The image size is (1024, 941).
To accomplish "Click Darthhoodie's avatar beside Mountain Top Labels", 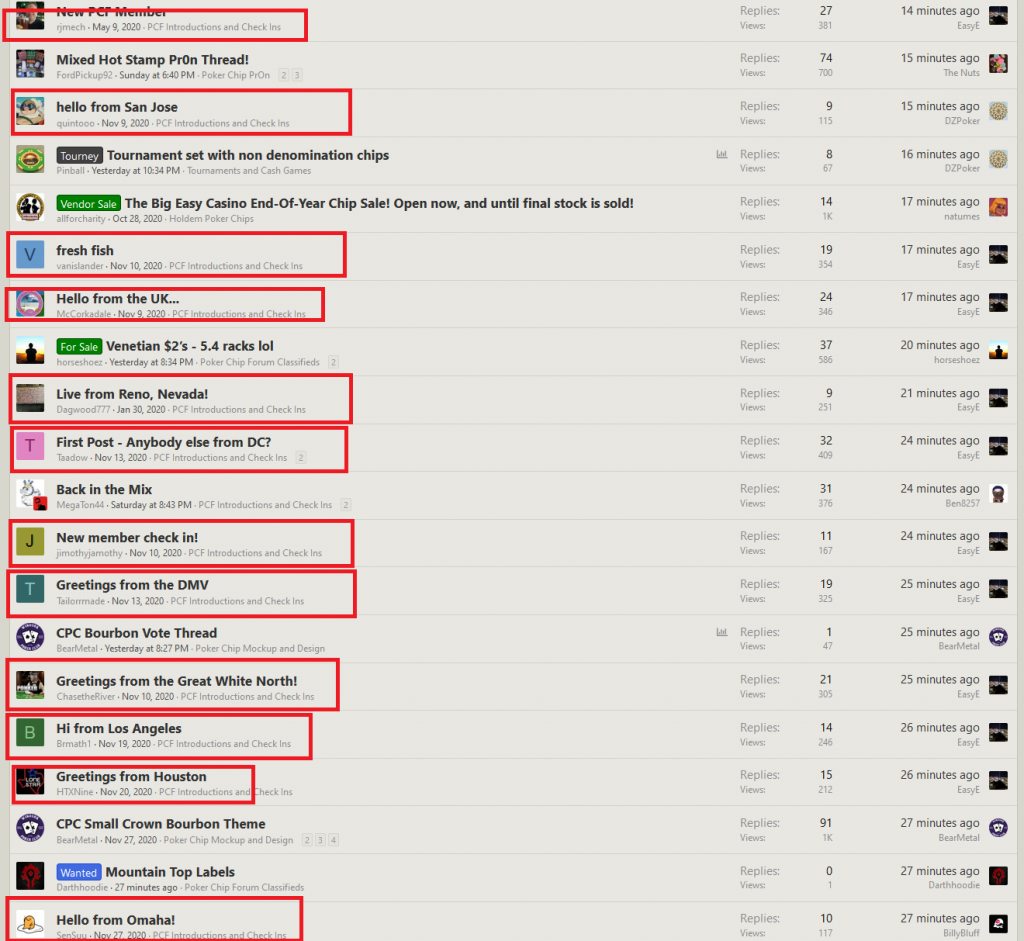I will [30, 877].
